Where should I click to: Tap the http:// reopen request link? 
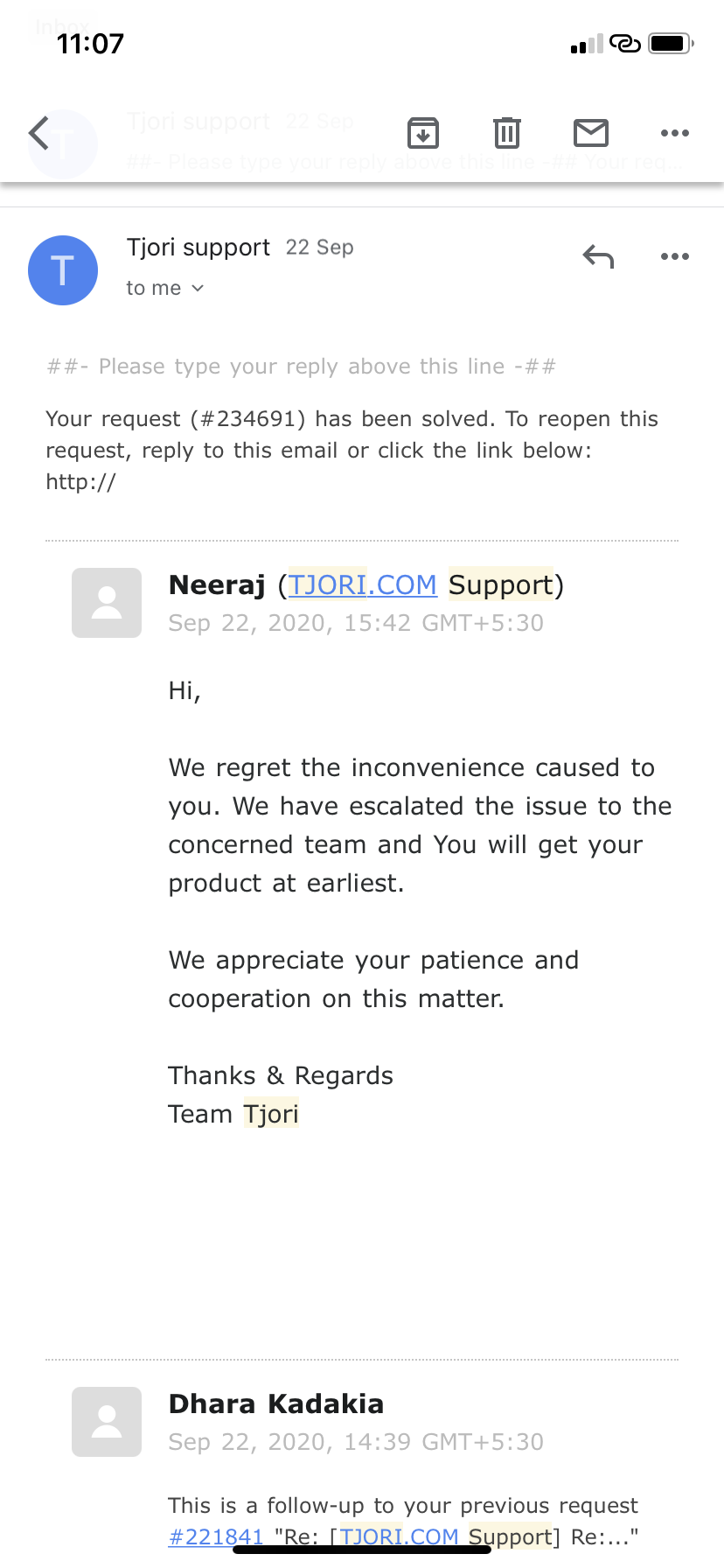pos(80,482)
